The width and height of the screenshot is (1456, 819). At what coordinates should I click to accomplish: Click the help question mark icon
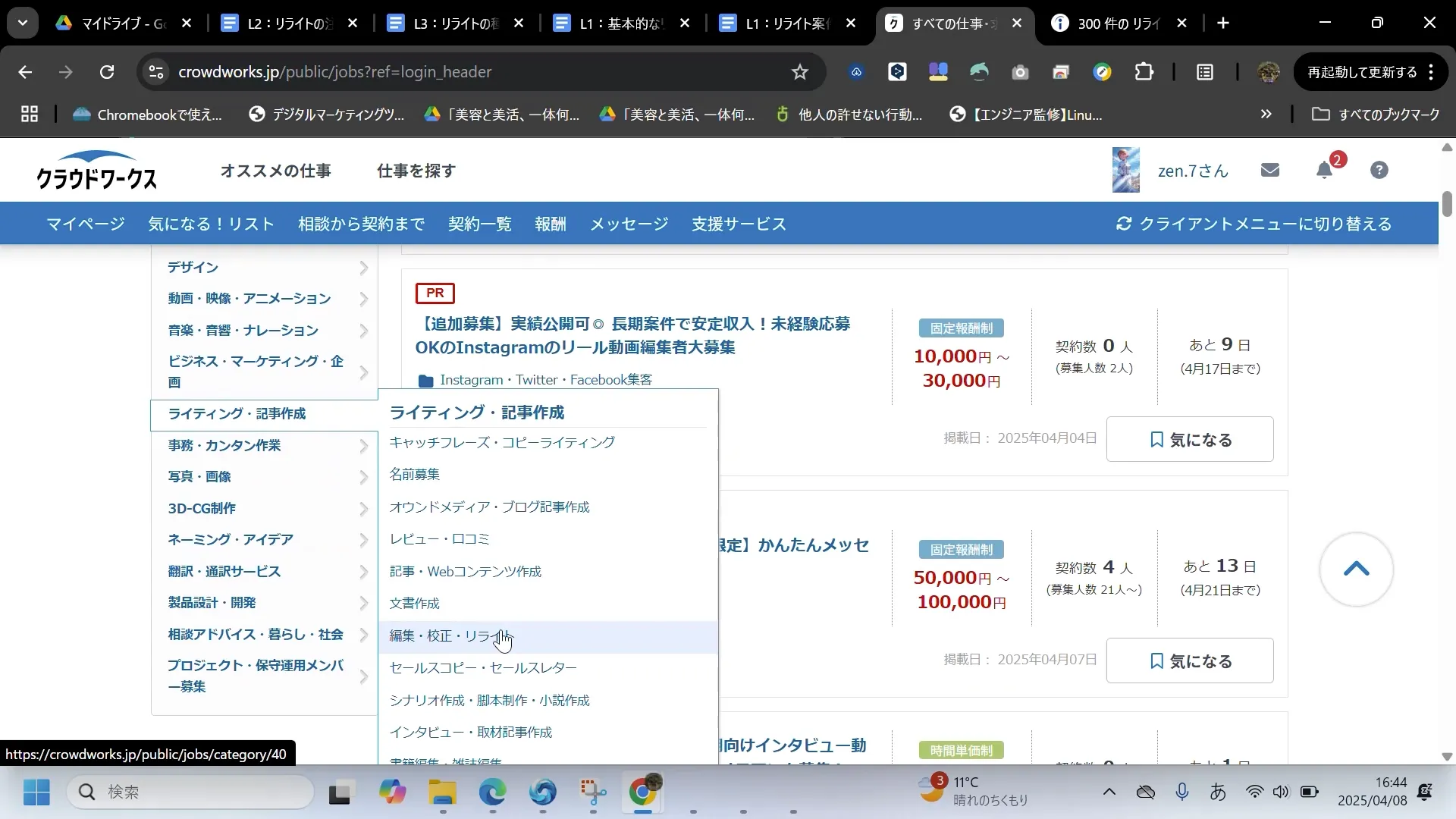point(1379,170)
